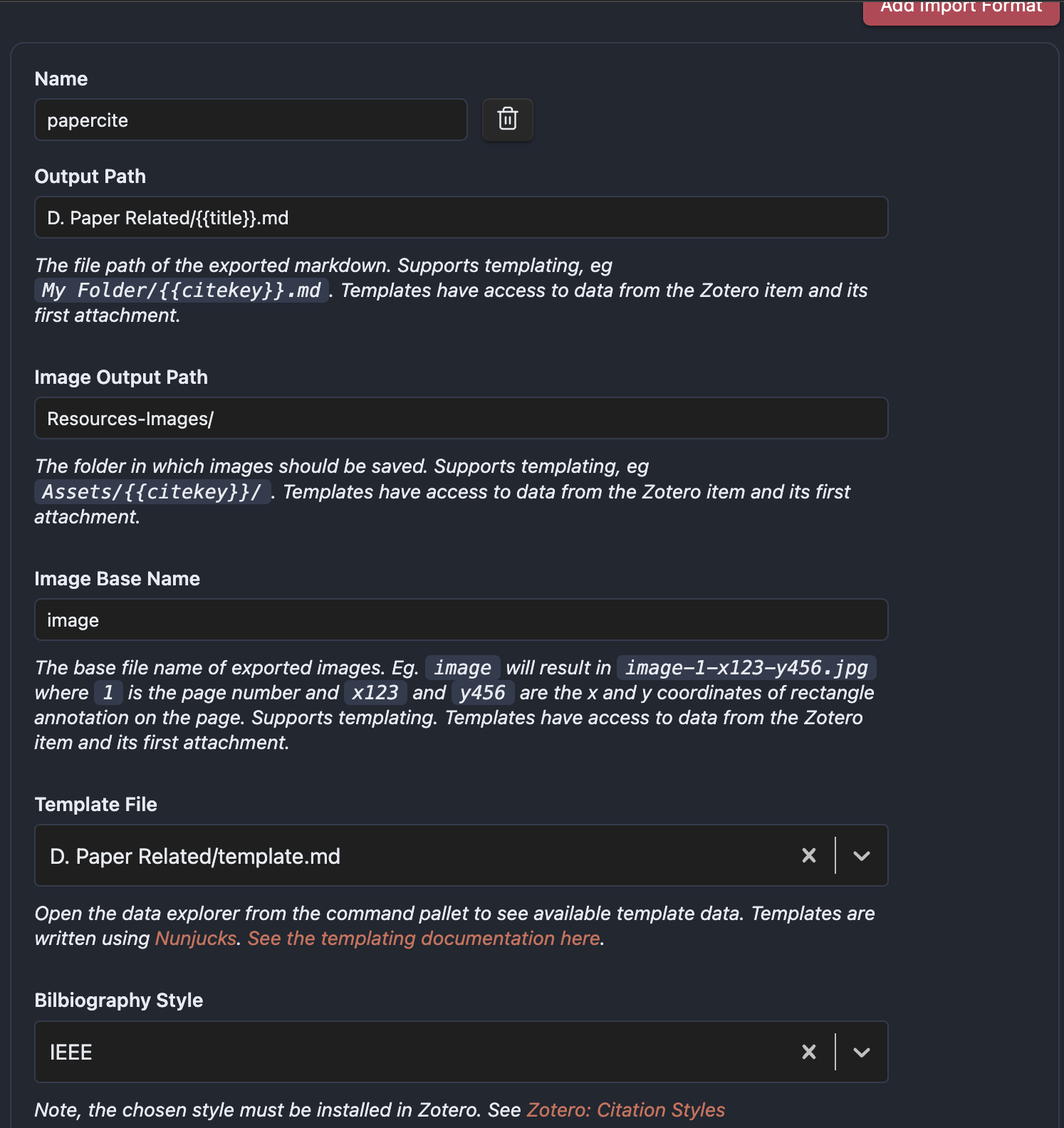Open the Bibliography Style dropdown arrow

click(862, 1052)
